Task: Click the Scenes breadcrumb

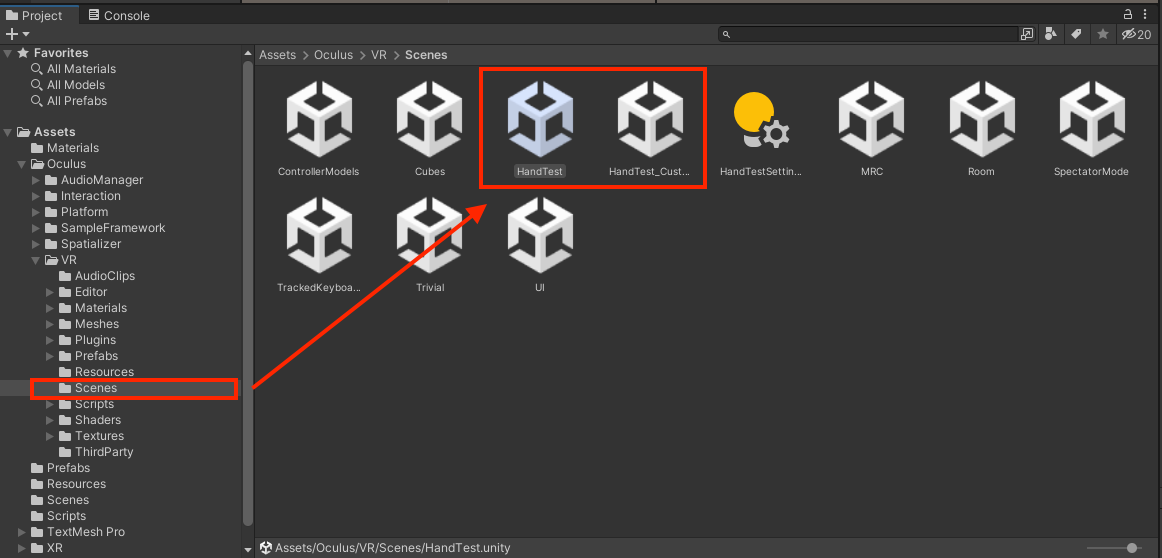Action: click(x=426, y=55)
